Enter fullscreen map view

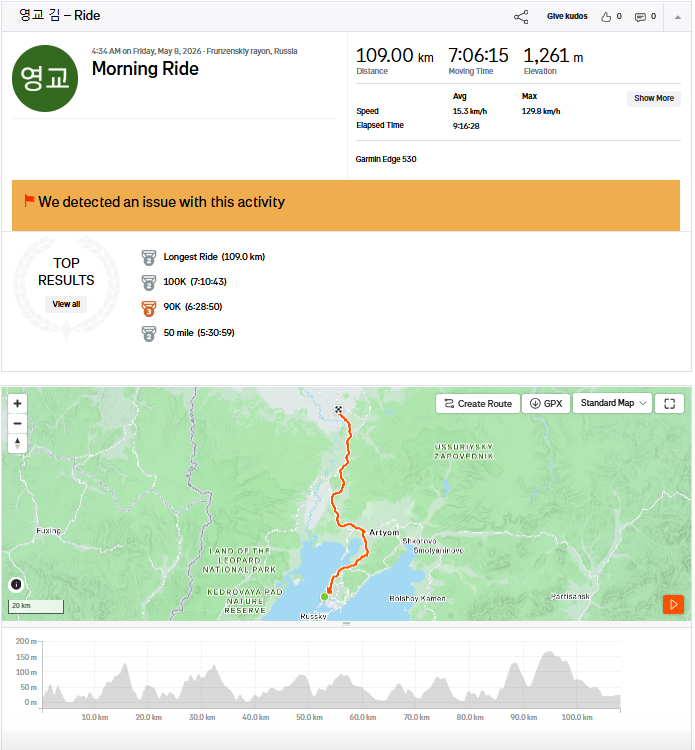coord(669,404)
